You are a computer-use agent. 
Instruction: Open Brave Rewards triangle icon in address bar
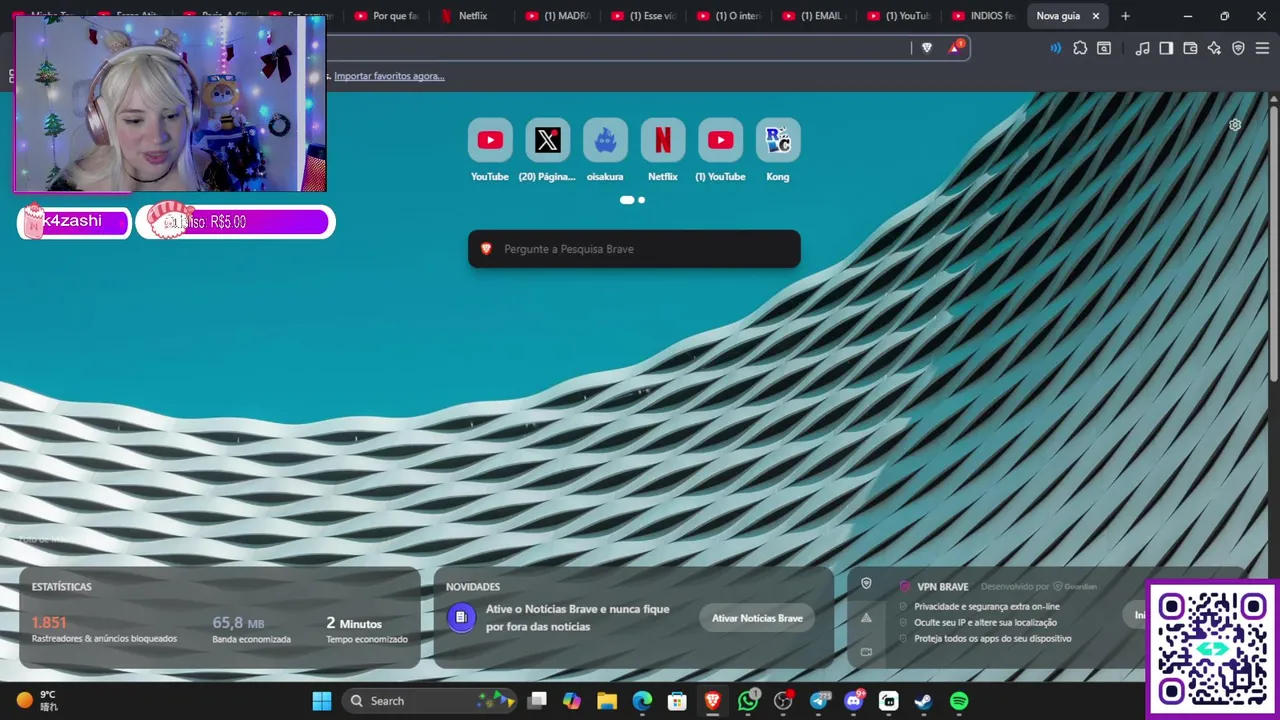956,47
